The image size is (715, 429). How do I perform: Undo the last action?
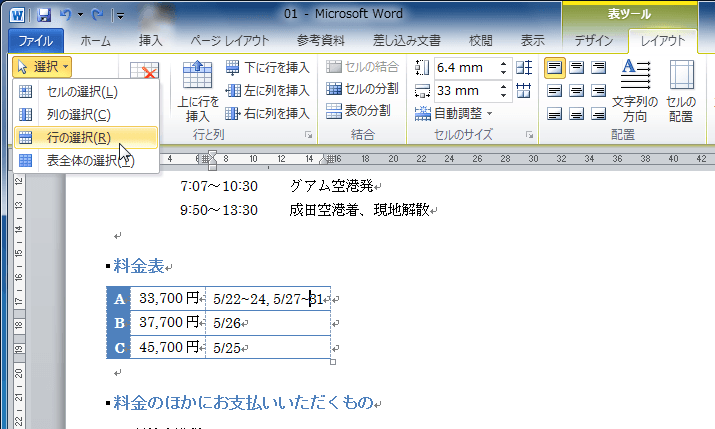pyautogui.click(x=66, y=15)
